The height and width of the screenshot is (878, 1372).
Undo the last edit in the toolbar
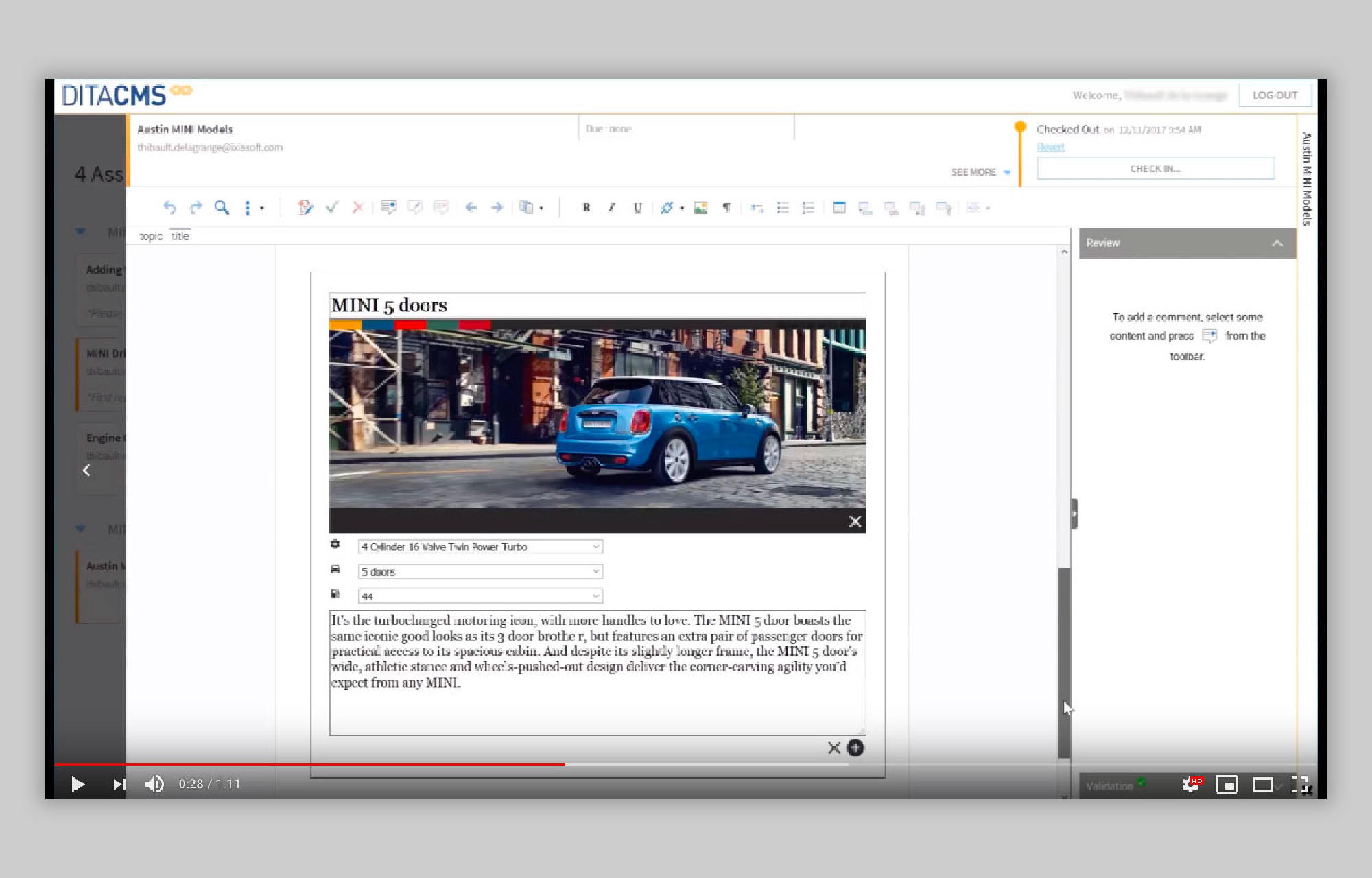pos(169,207)
